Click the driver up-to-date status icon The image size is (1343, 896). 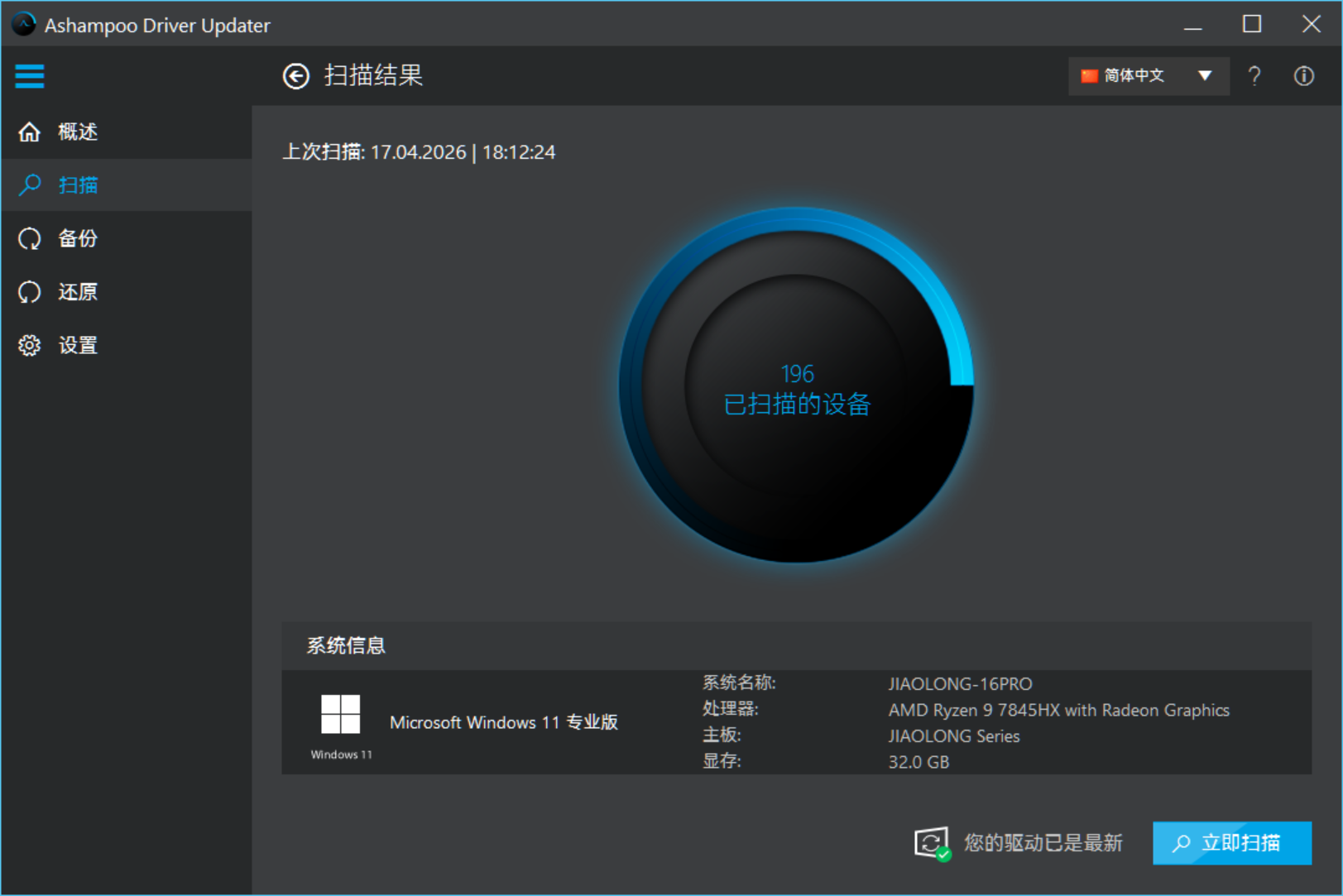pyautogui.click(x=932, y=843)
